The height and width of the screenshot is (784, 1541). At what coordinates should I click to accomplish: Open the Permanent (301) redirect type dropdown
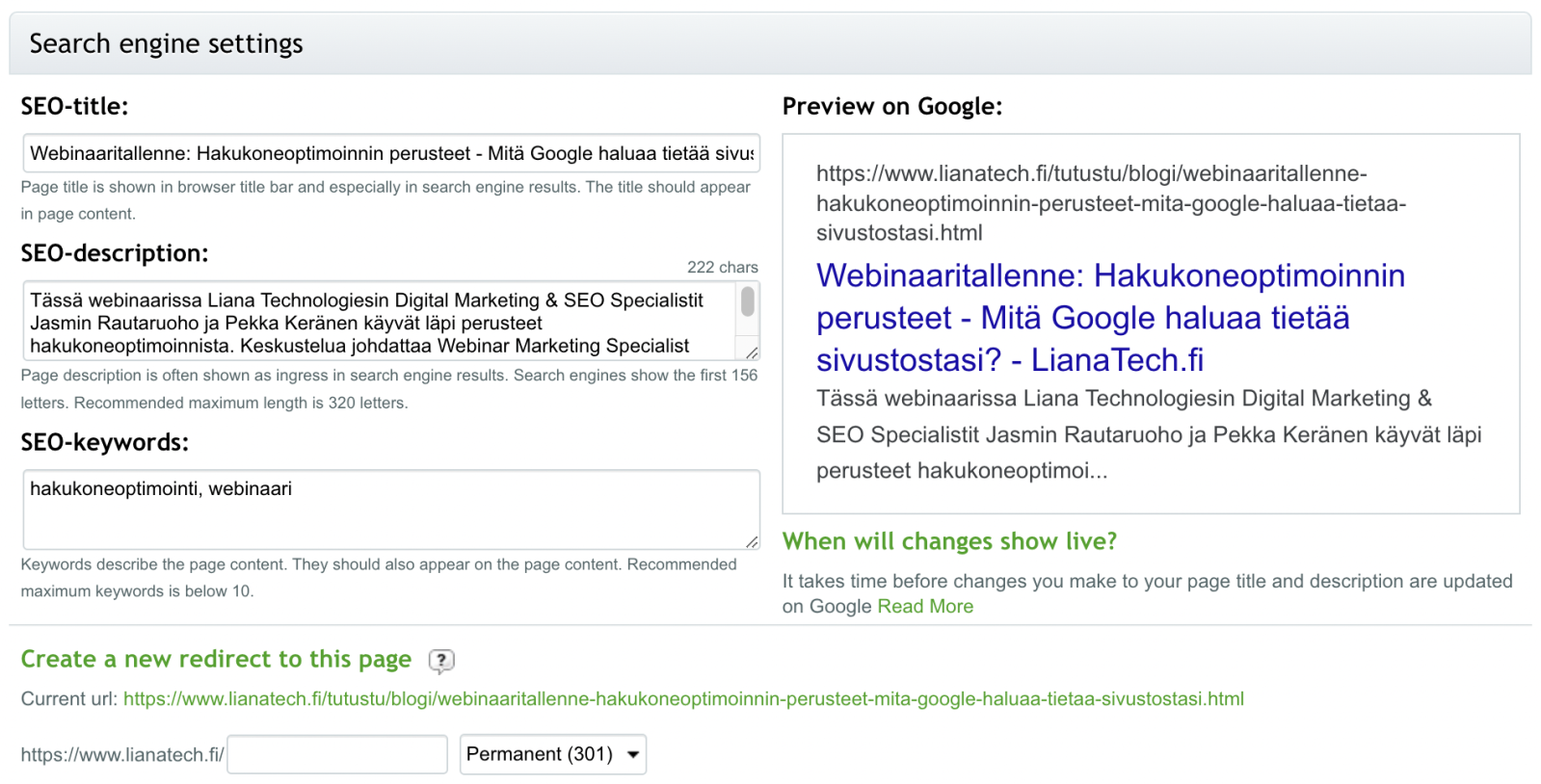(552, 754)
